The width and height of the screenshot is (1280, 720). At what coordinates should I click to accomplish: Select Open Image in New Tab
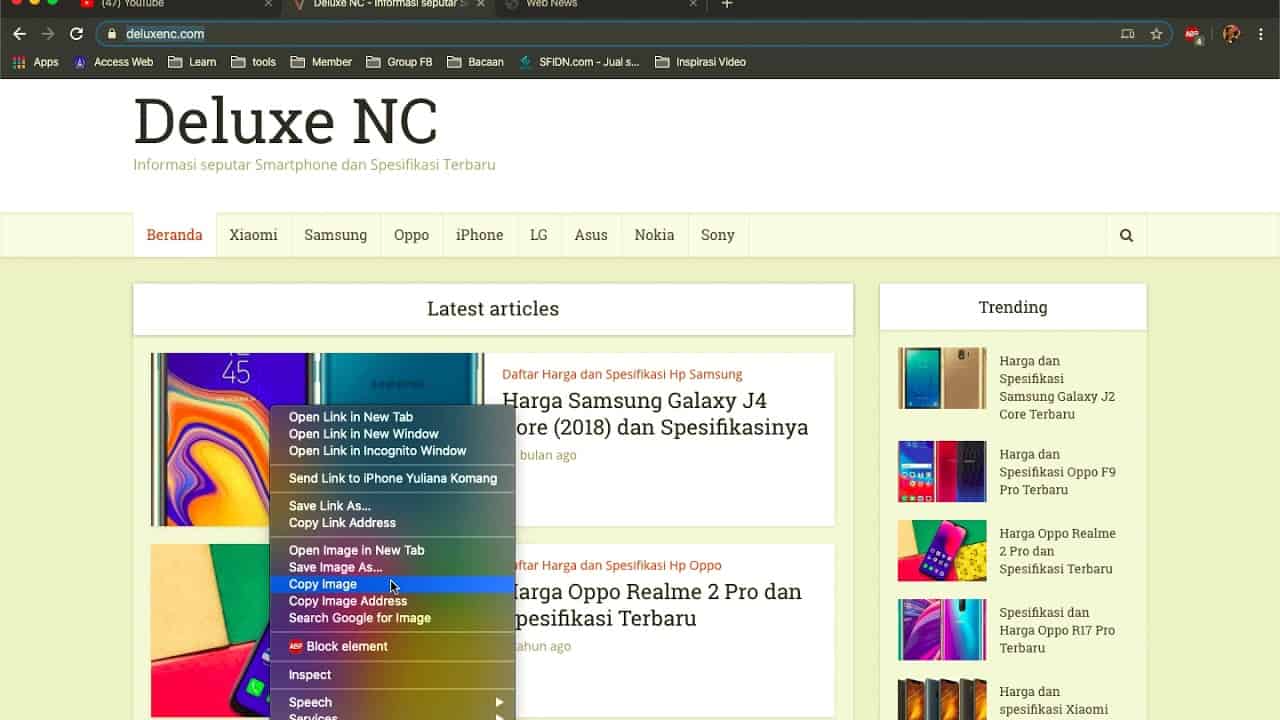point(392,550)
